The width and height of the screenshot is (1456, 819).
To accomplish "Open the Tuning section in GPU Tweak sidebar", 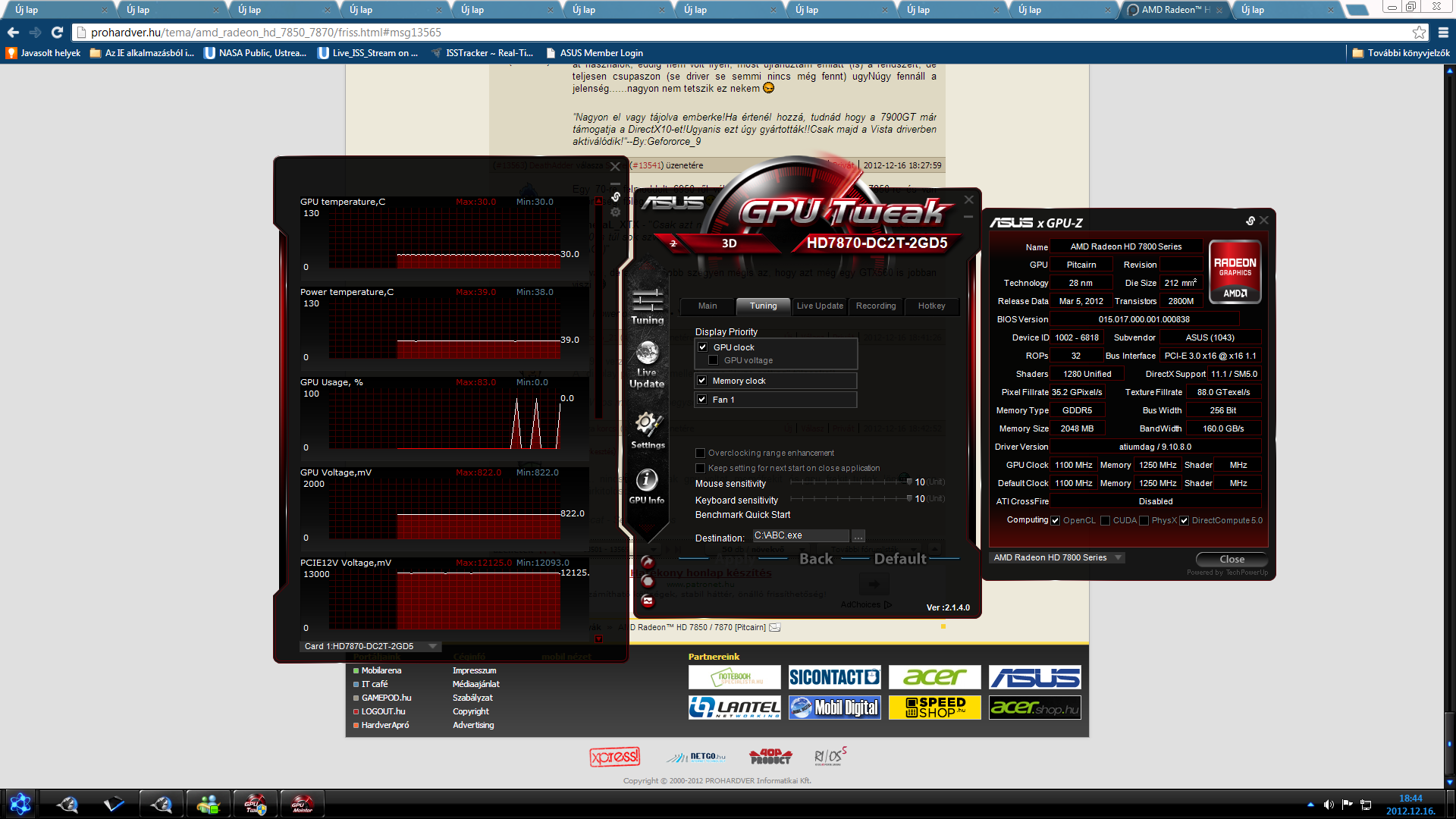I will [x=648, y=307].
